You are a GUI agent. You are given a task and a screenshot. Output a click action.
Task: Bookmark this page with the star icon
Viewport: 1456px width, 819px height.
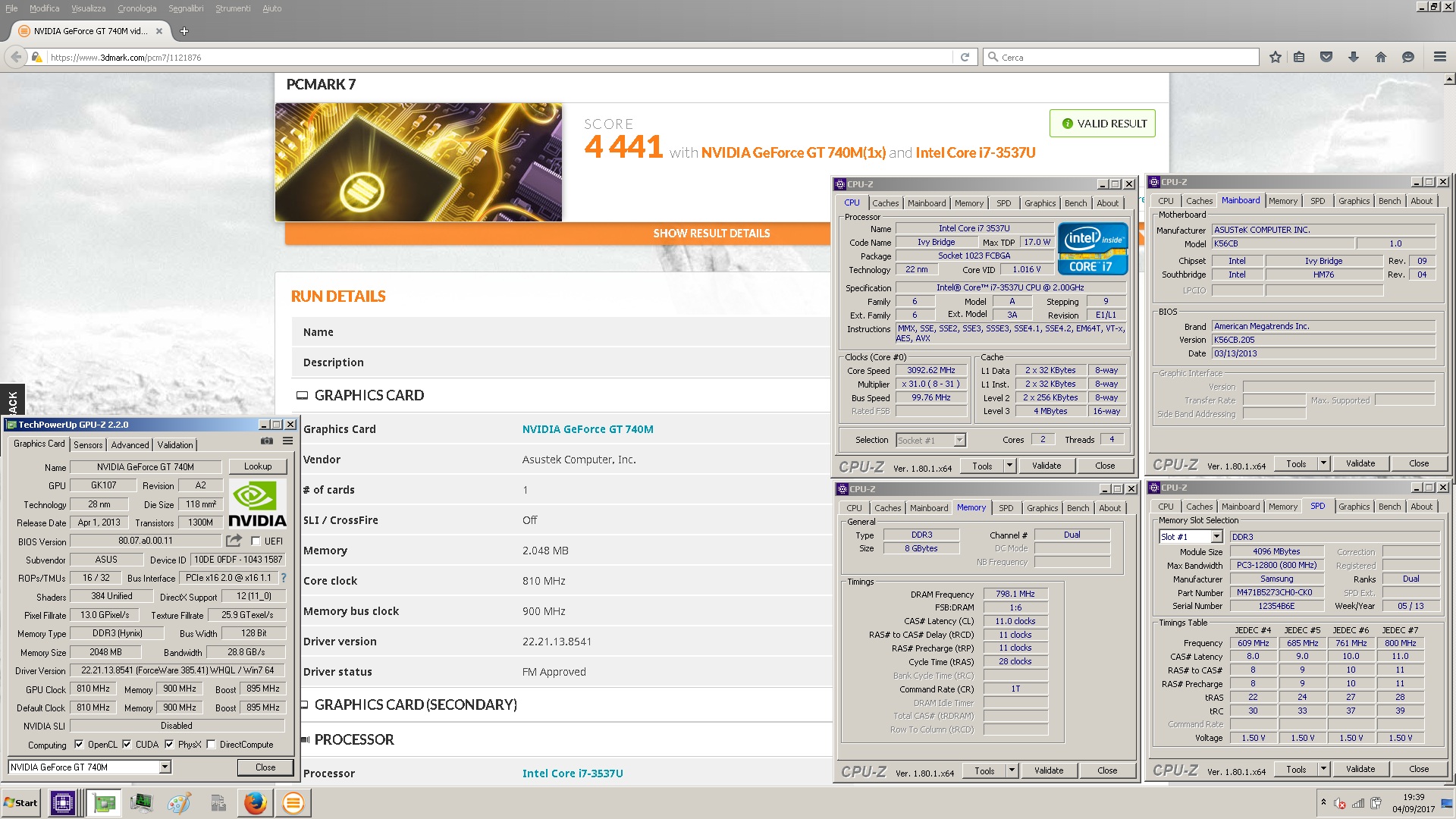(1276, 57)
